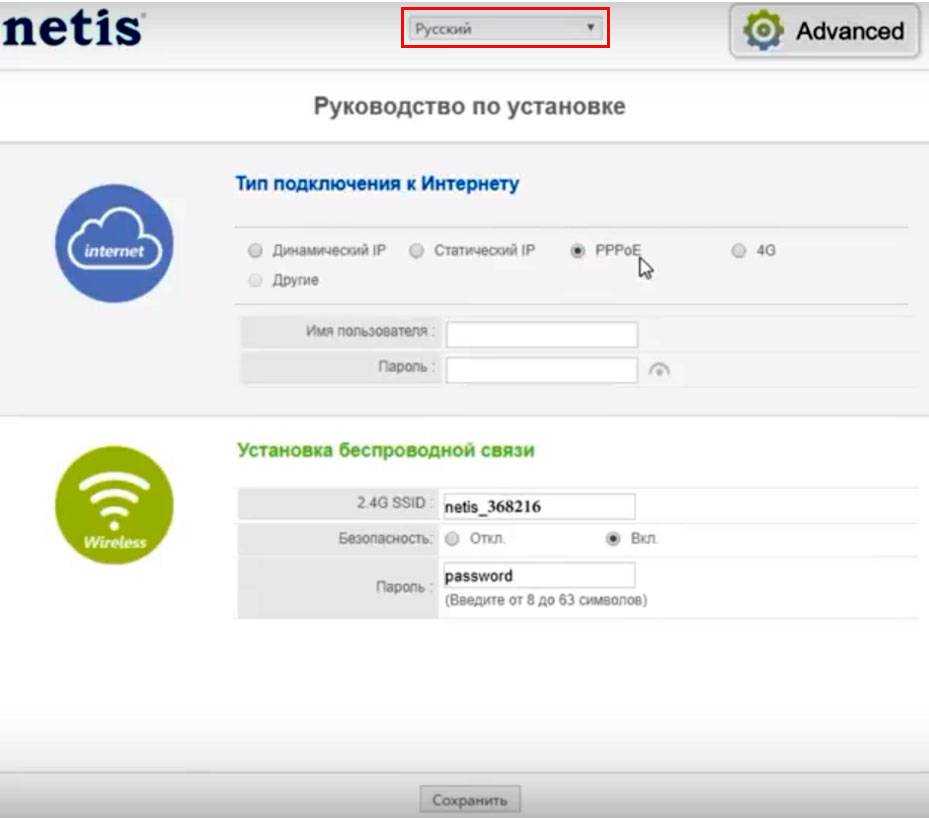Select Другие connection type
929x818 pixels.
coord(255,281)
